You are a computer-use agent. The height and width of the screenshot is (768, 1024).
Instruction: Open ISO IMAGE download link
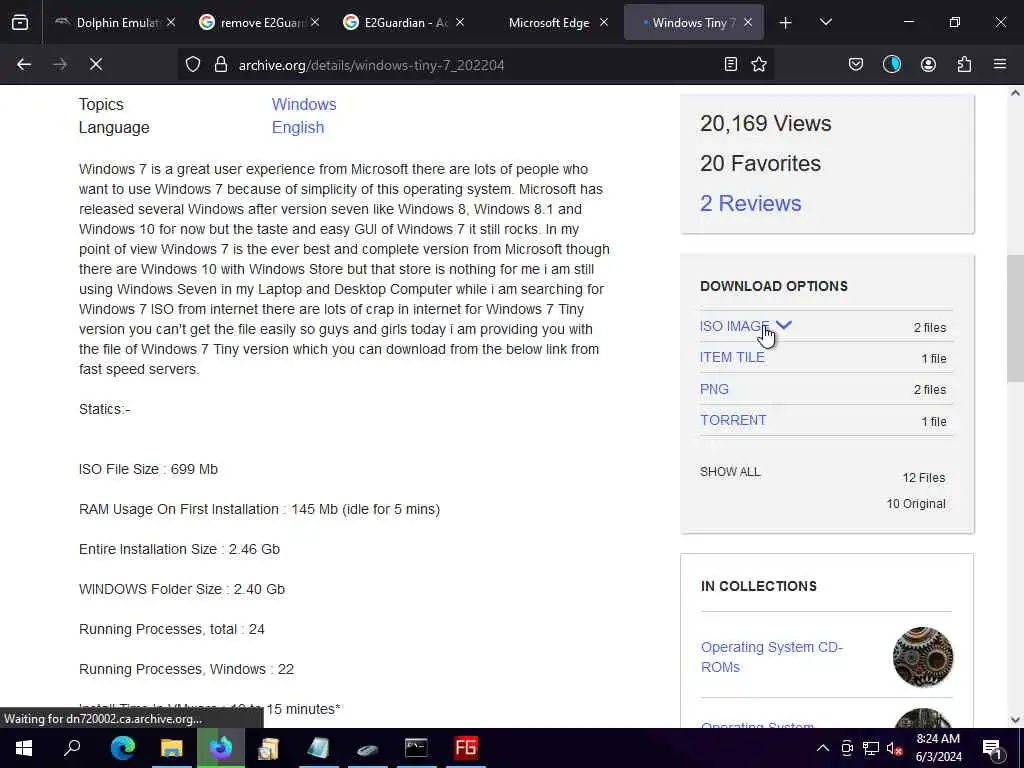coord(735,326)
